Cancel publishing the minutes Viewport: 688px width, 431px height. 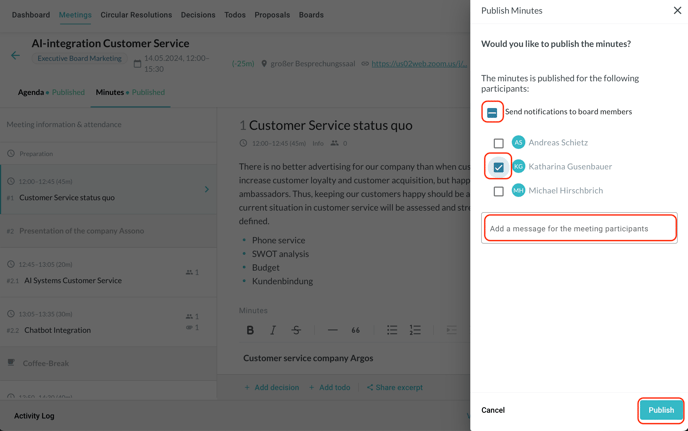tap(493, 410)
